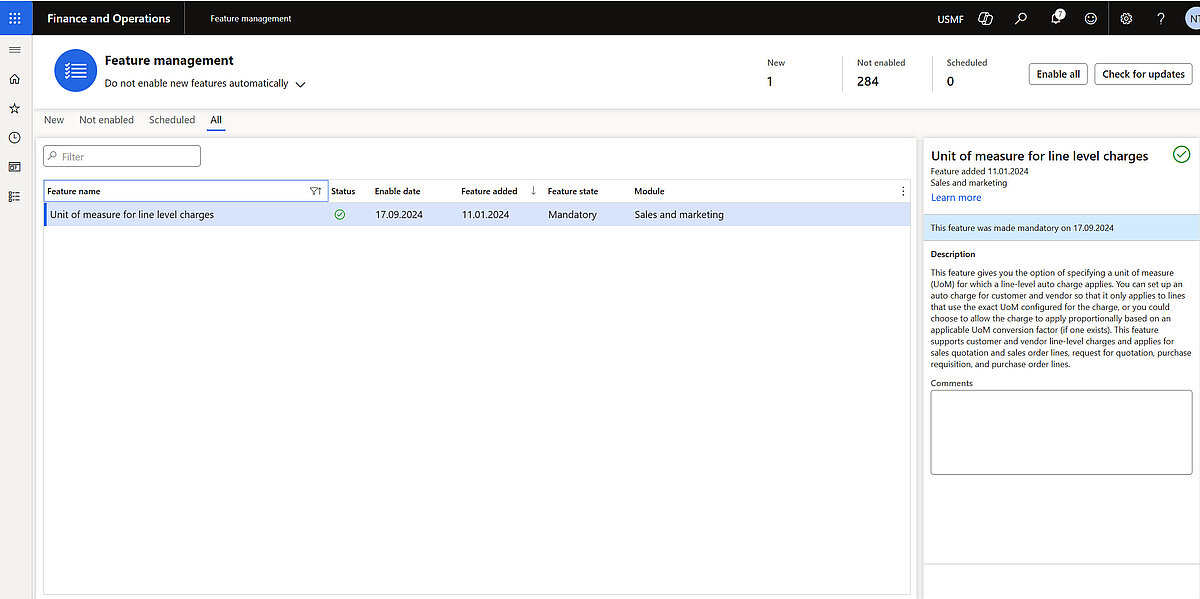Expand the navigation pane hamburger icon
Screen dimensions: 1200x599
[14, 50]
